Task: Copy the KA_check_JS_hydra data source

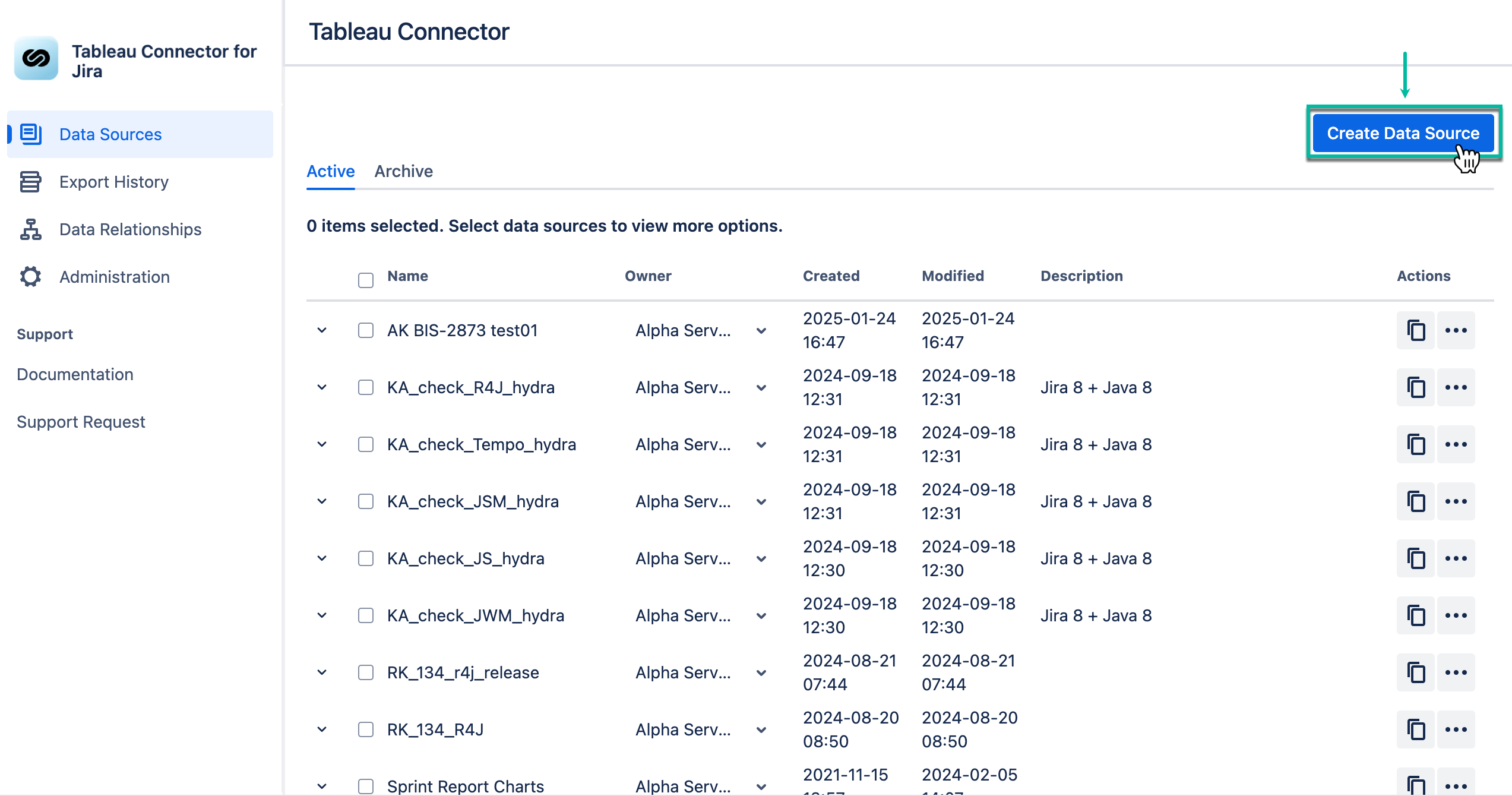Action: pos(1416,558)
